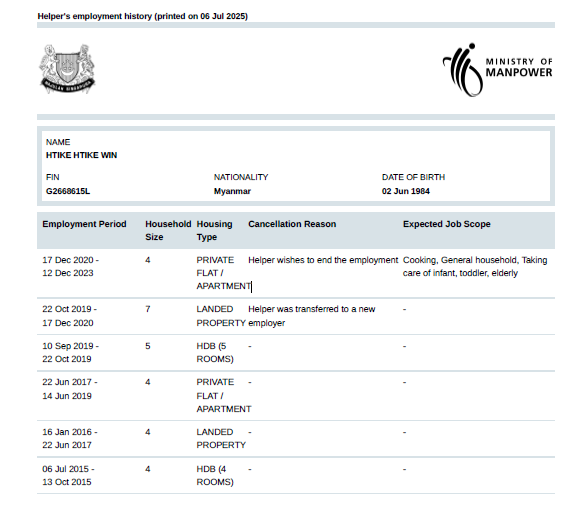Select the helper name HTIKE HTIKE WIN
Screen dimensions: 587x516
click(81, 155)
